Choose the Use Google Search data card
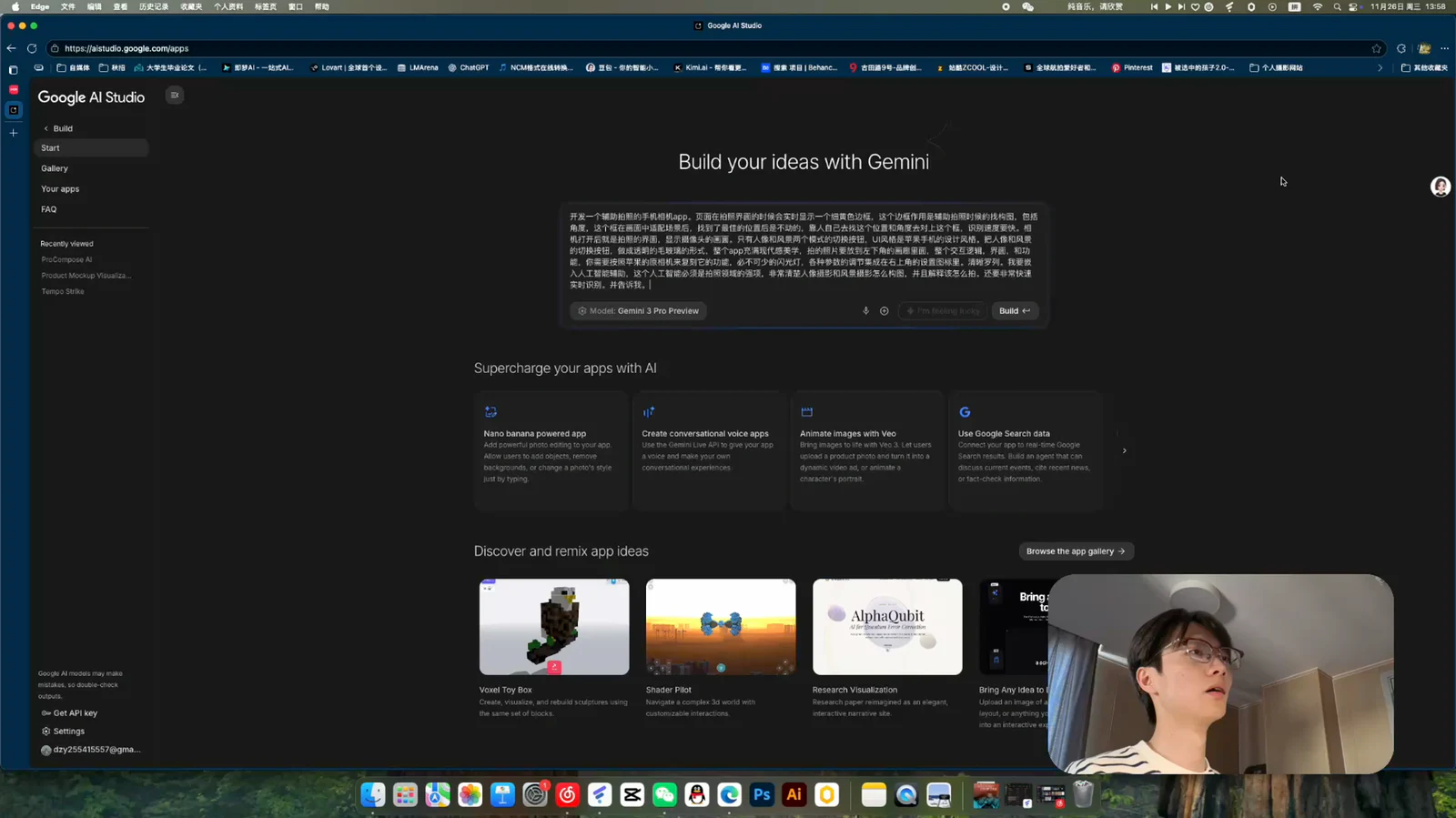Screen dimensions: 1456x818 1026,450
